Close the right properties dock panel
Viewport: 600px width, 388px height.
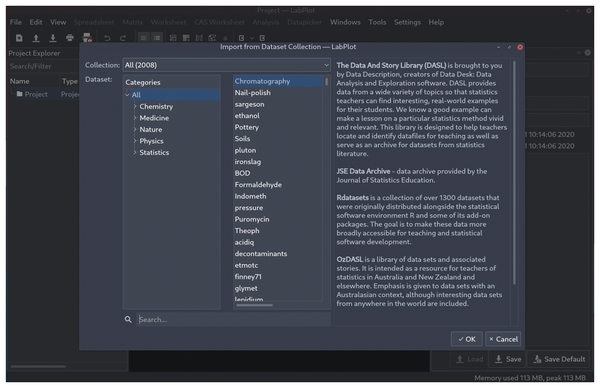pyautogui.click(x=588, y=52)
